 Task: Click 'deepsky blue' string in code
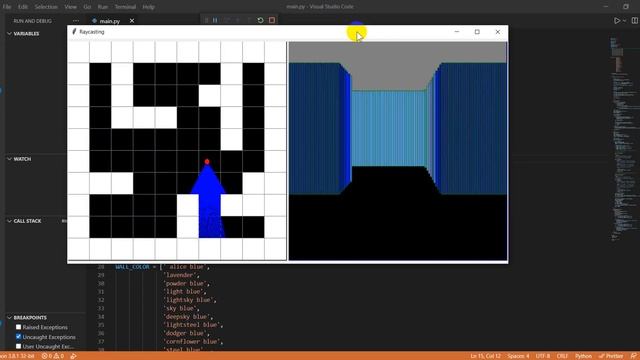188,317
